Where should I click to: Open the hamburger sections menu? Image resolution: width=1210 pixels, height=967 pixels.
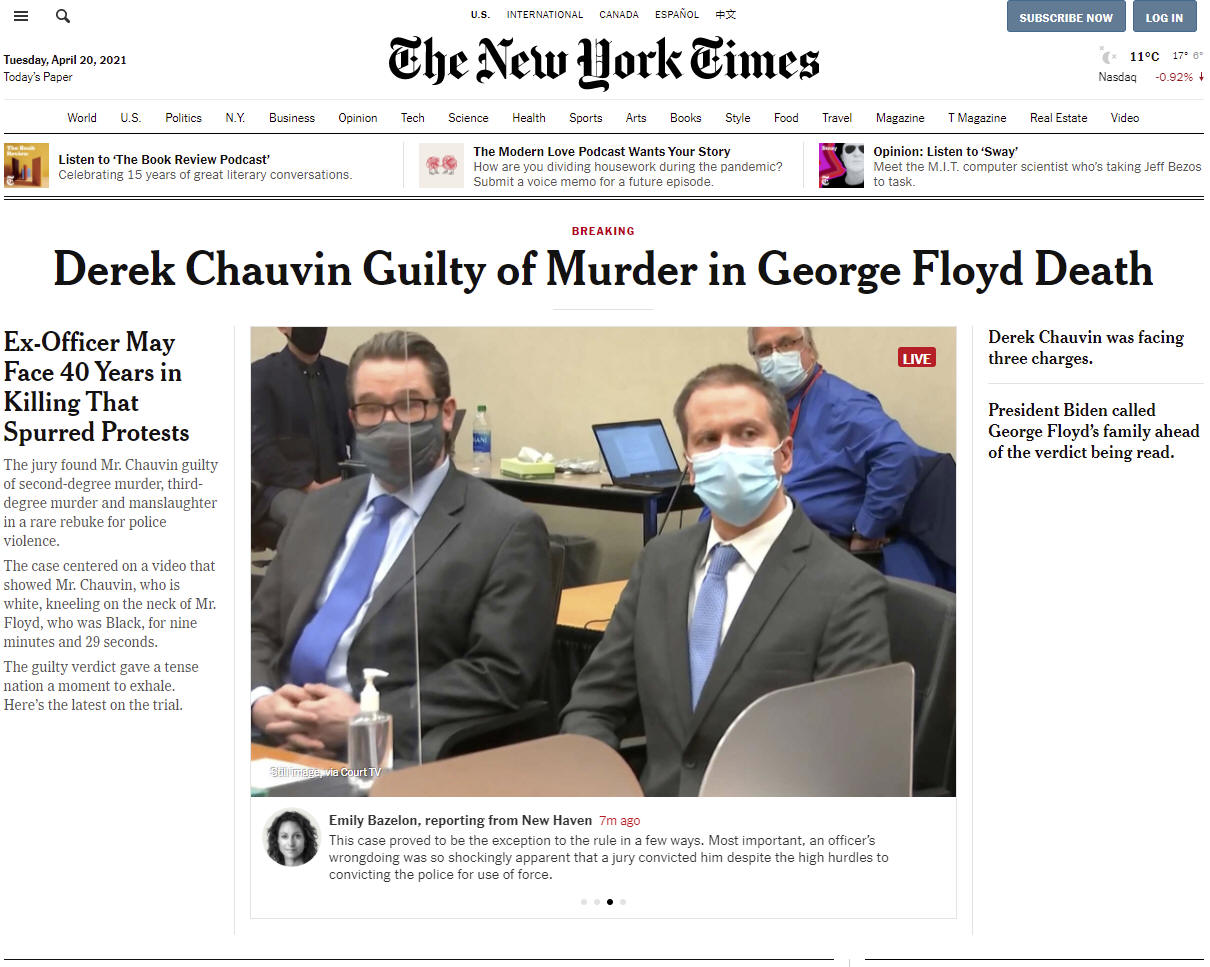tap(21, 16)
